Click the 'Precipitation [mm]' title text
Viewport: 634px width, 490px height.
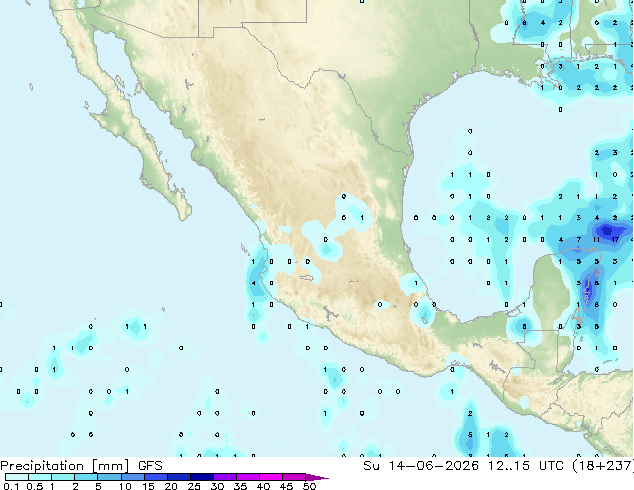pos(65,467)
